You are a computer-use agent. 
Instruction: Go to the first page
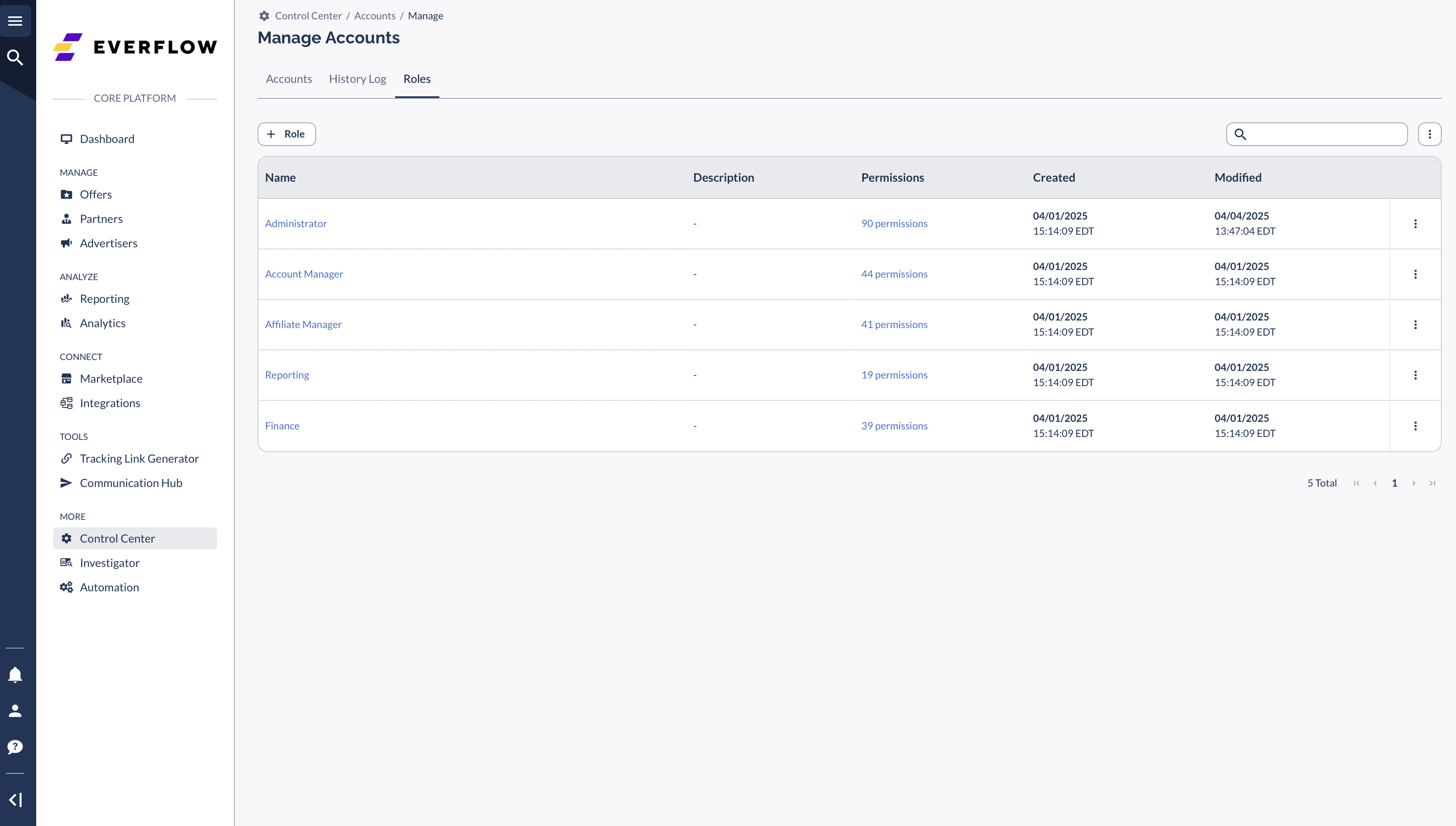[x=1357, y=483]
